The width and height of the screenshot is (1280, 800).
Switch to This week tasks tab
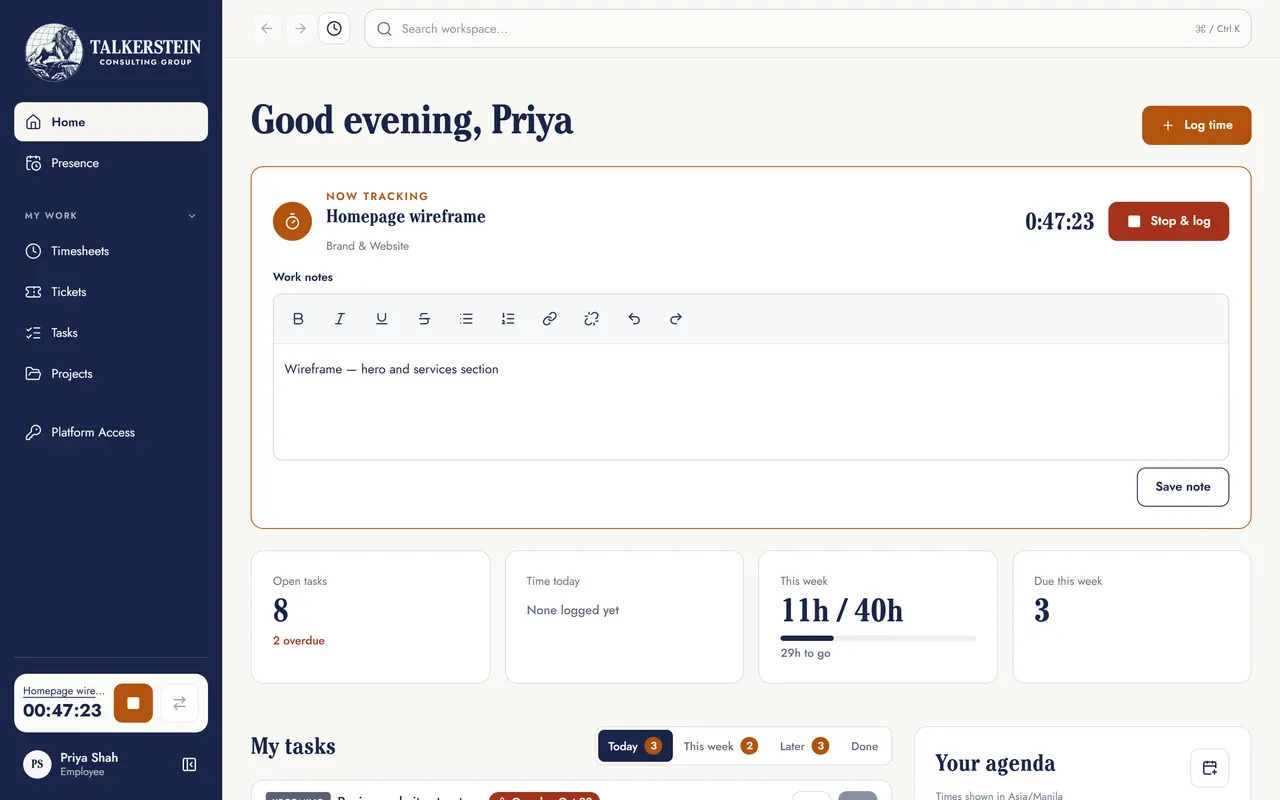click(720, 746)
